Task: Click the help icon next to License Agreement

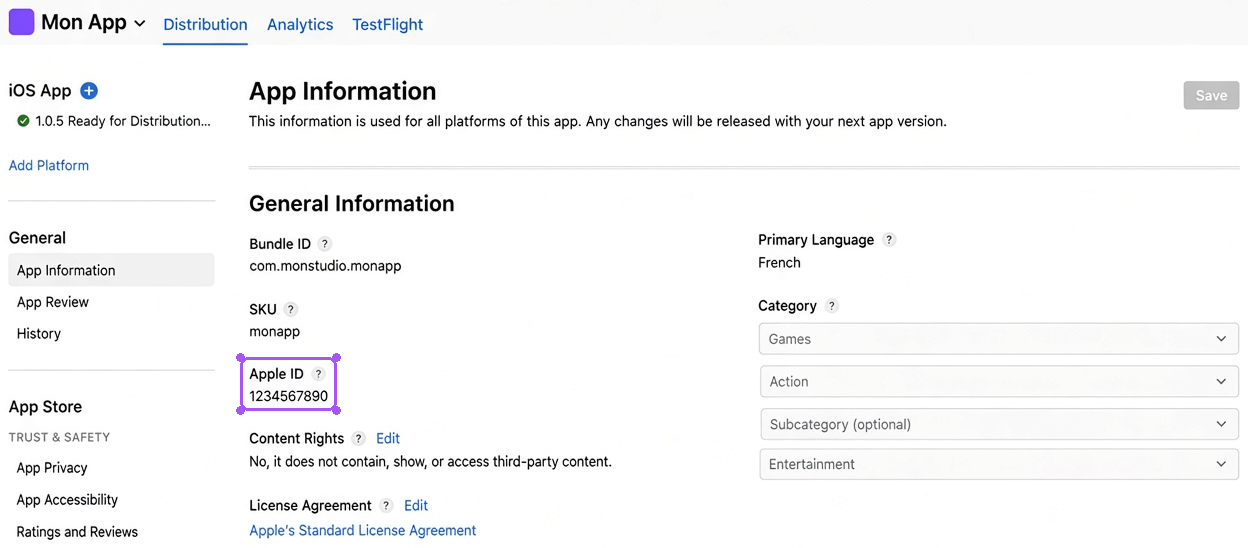Action: coord(386,506)
